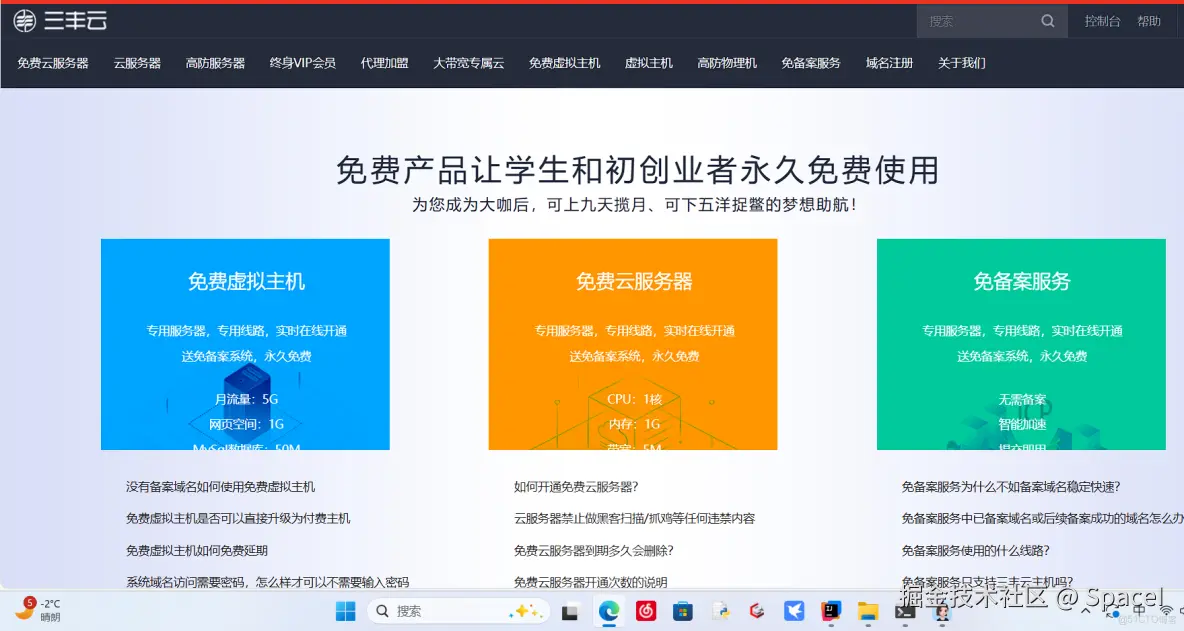Open 云服务器禁止做黑客扫描 policy link
Image resolution: width=1184 pixels, height=631 pixels.
click(x=634, y=519)
